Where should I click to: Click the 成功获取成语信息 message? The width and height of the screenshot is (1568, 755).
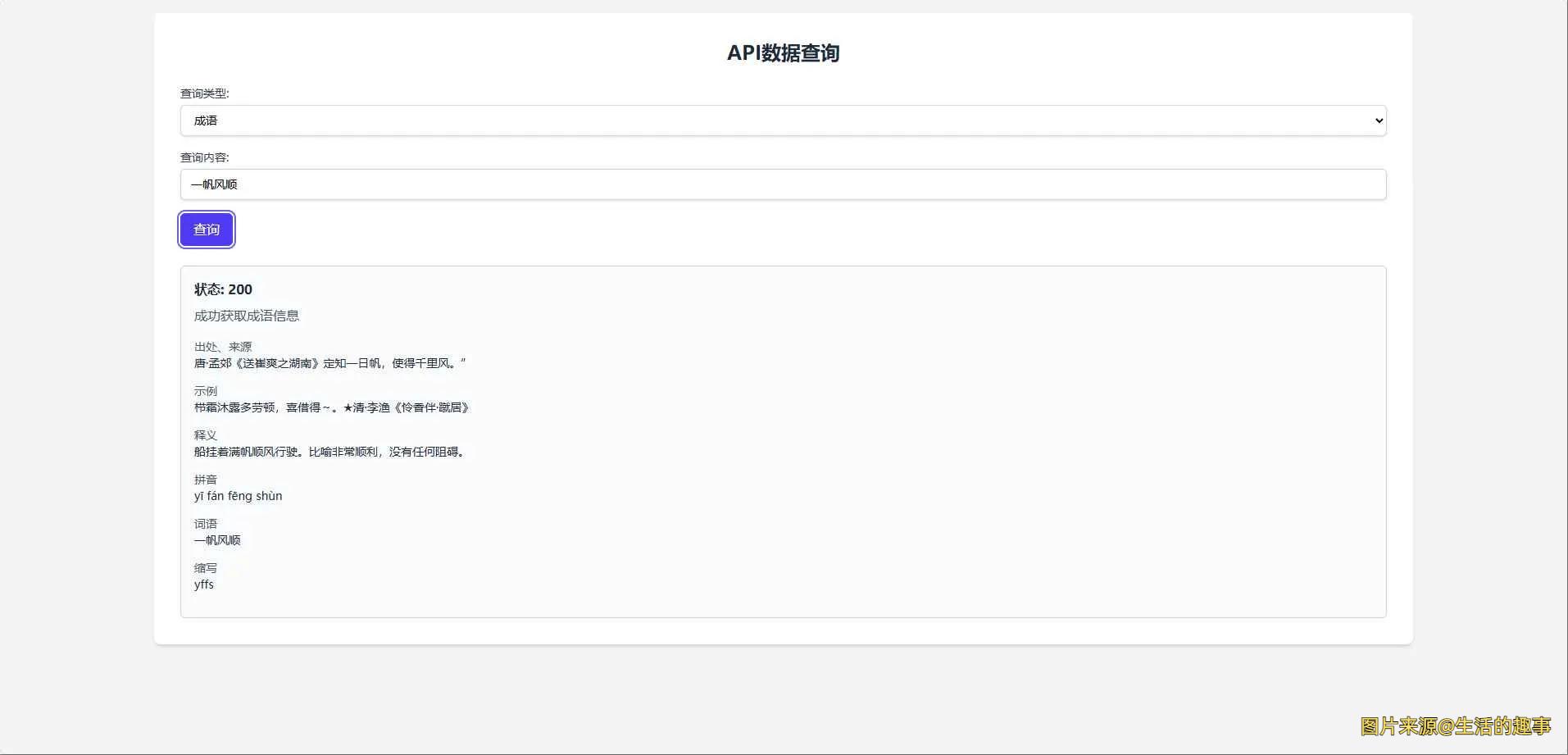[246, 315]
